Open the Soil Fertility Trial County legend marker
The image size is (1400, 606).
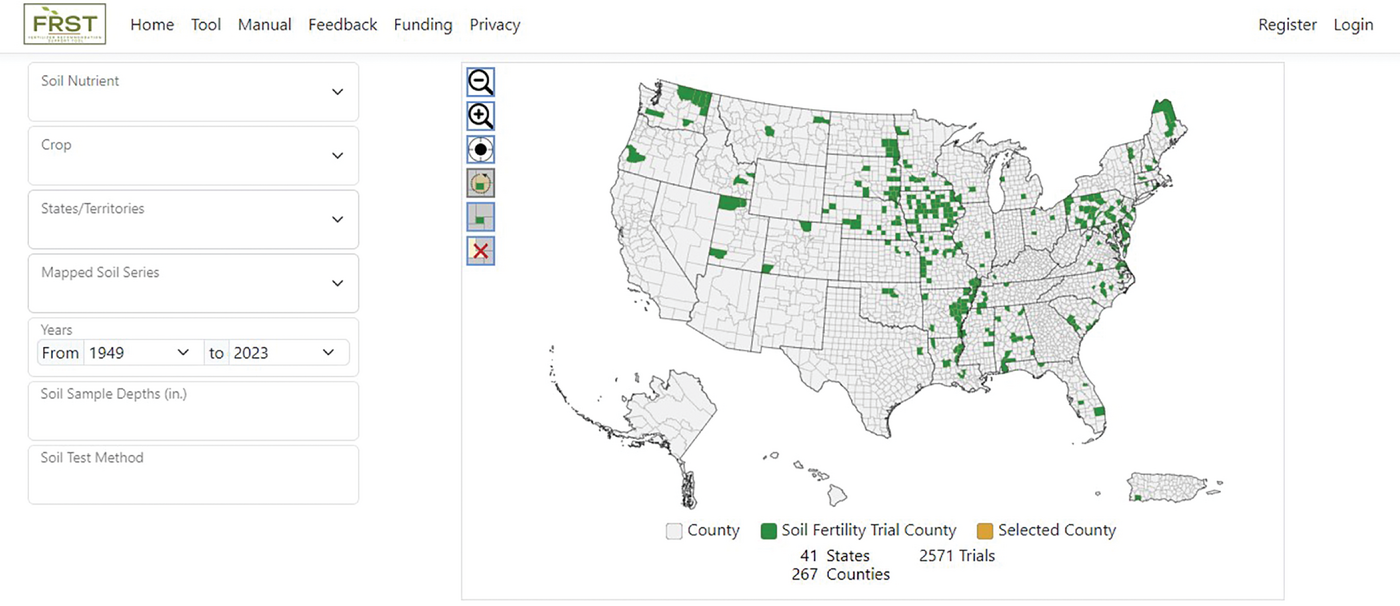click(769, 530)
